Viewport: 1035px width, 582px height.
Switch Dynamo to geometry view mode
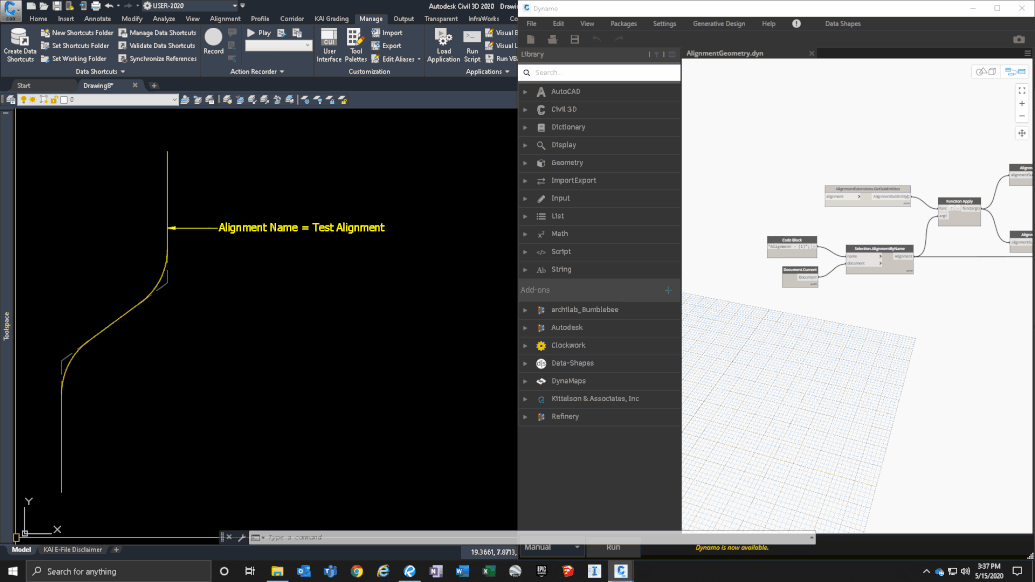[x=985, y=72]
